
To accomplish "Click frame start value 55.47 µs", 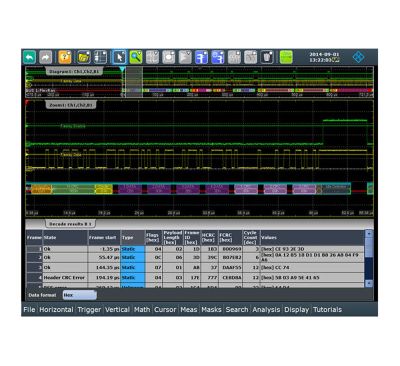I will 104,258.
